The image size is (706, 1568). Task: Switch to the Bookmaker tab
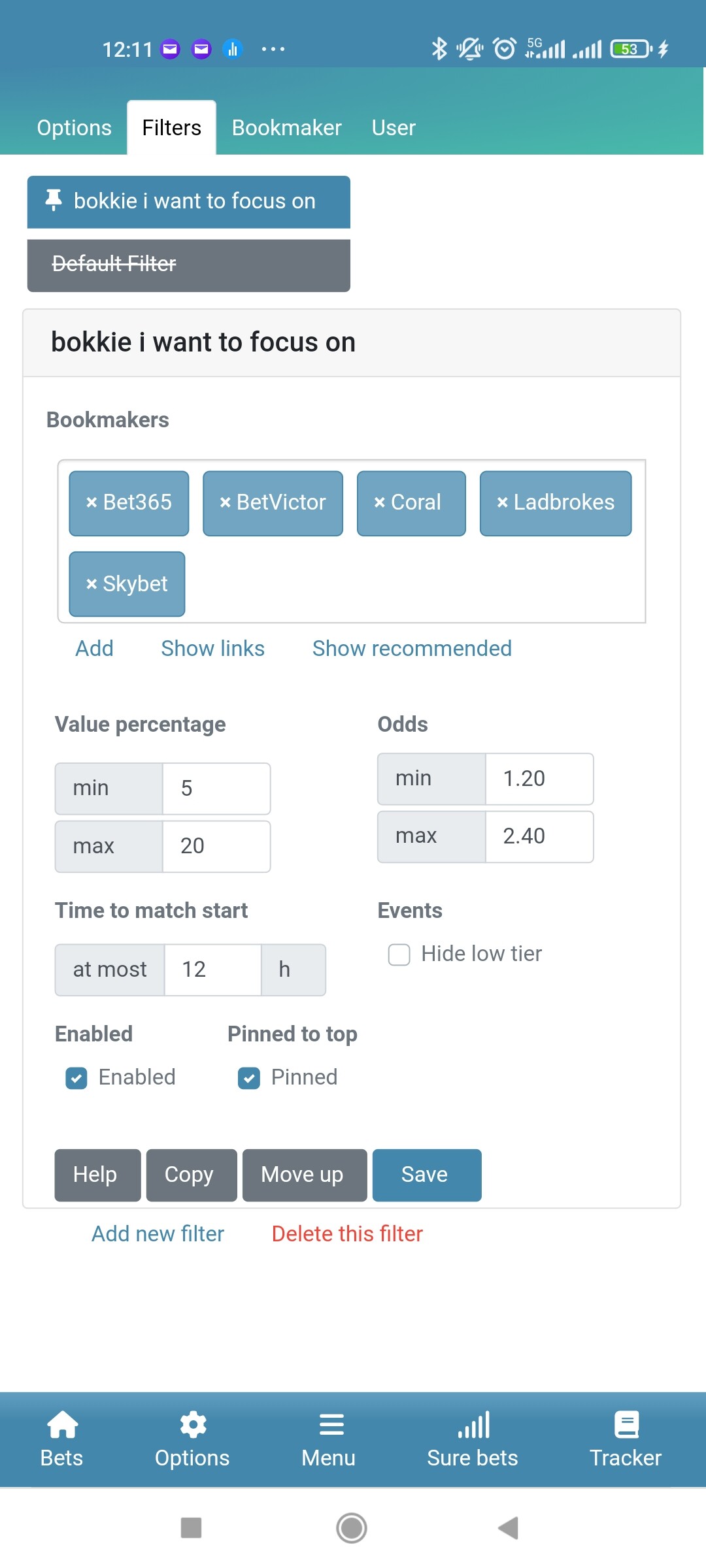(x=286, y=128)
